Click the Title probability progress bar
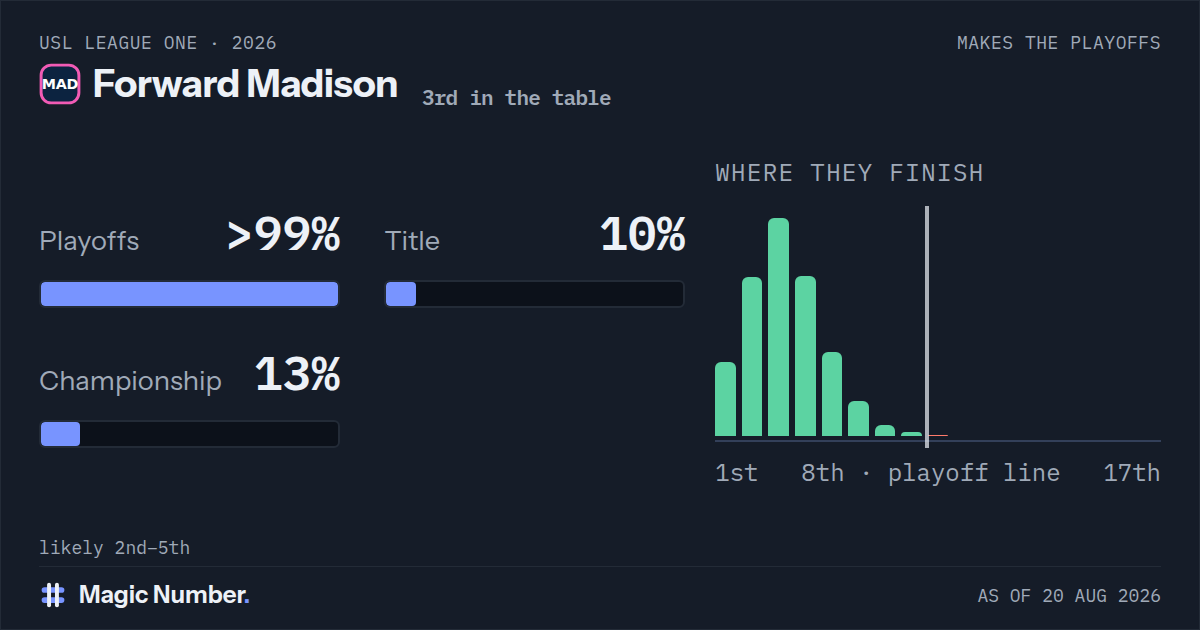The image size is (1200, 630). [x=535, y=294]
